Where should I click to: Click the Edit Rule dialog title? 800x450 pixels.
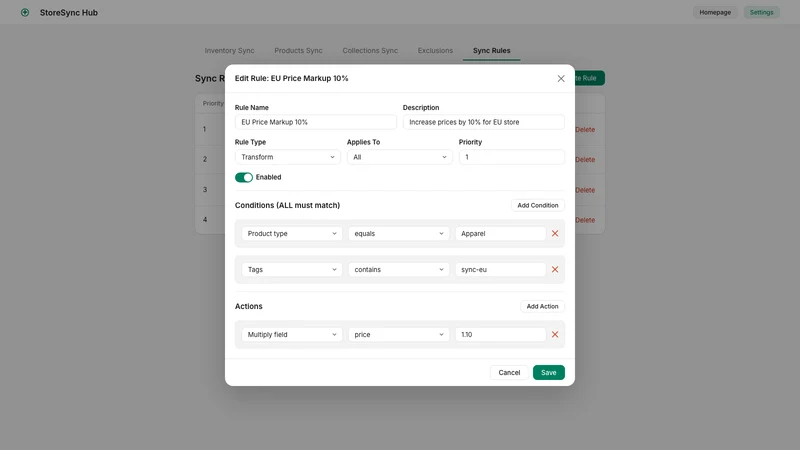(291, 79)
